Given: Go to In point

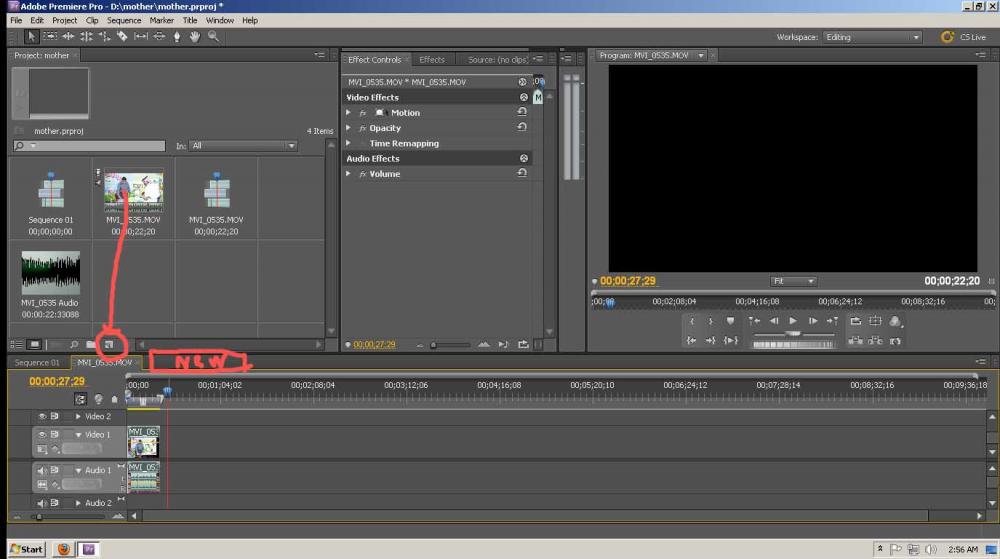Looking at the screenshot, I should click(691, 341).
